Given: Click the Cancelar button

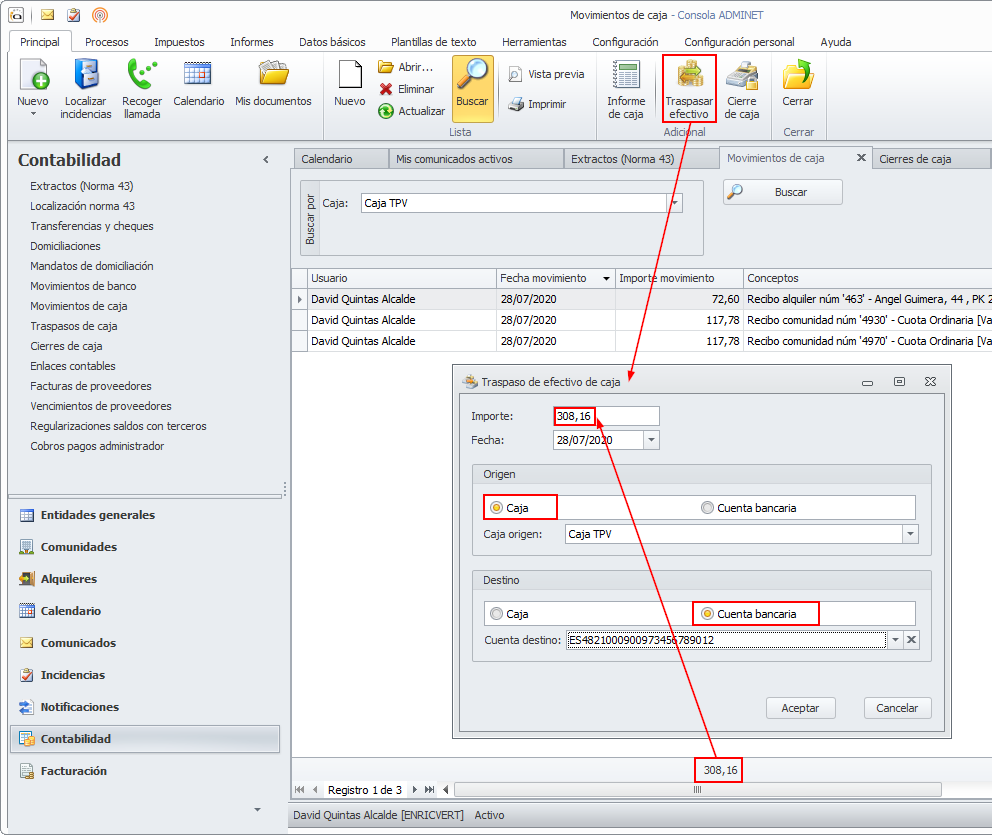Looking at the screenshot, I should point(897,708).
